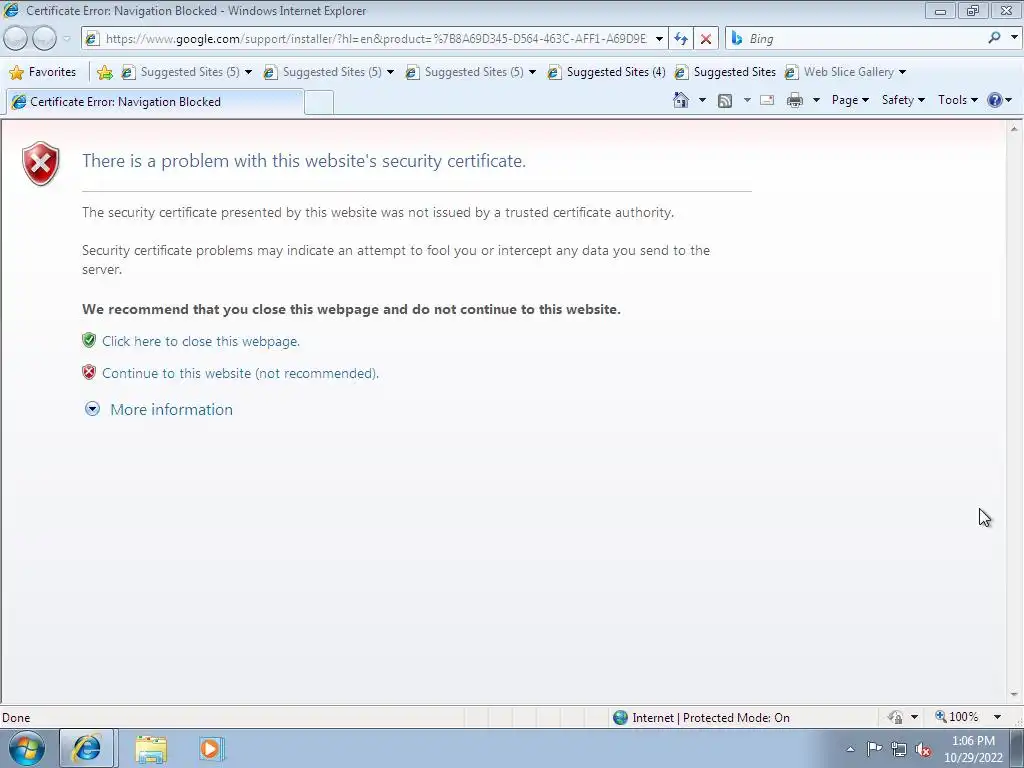Open Suggested Sites item without a count
The width and height of the screenshot is (1024, 768).
tap(726, 72)
